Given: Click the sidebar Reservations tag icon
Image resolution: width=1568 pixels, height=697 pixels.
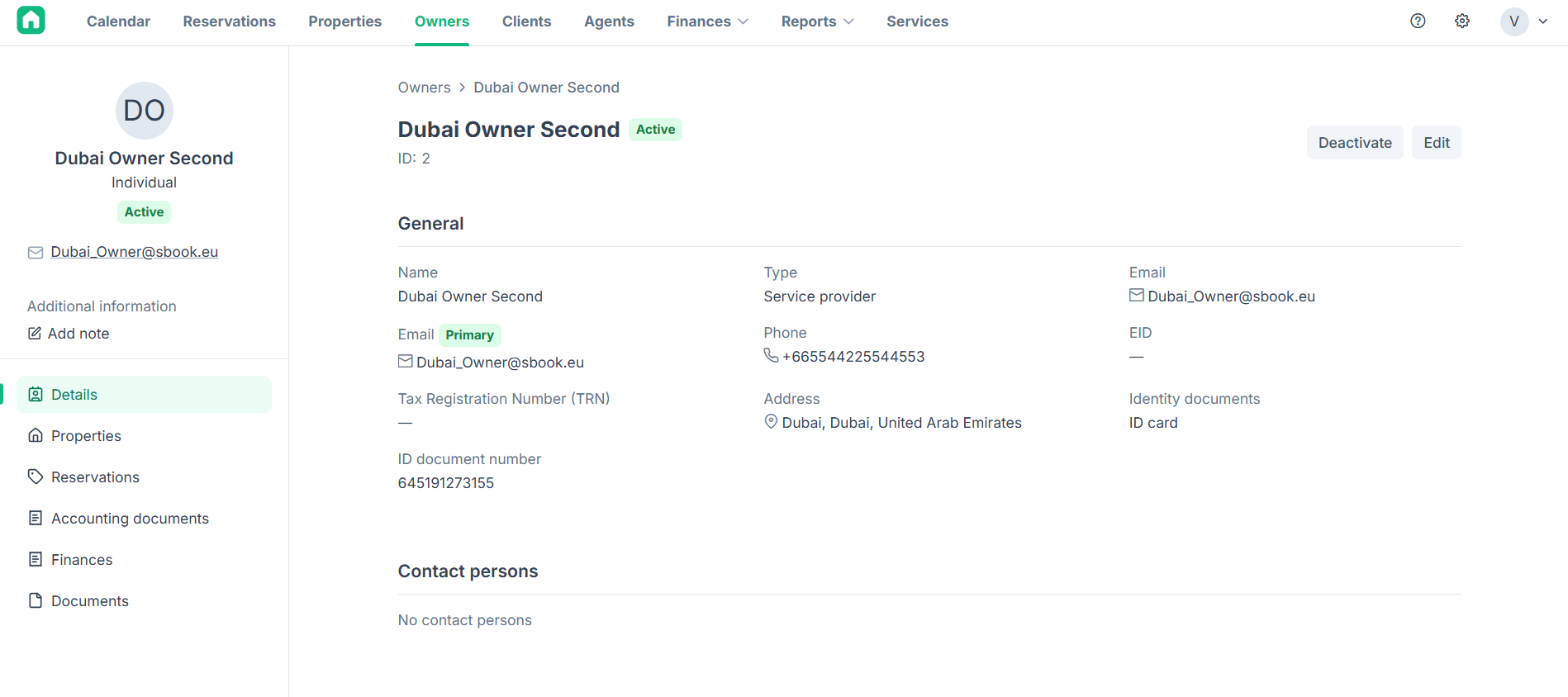Looking at the screenshot, I should pyautogui.click(x=36, y=477).
